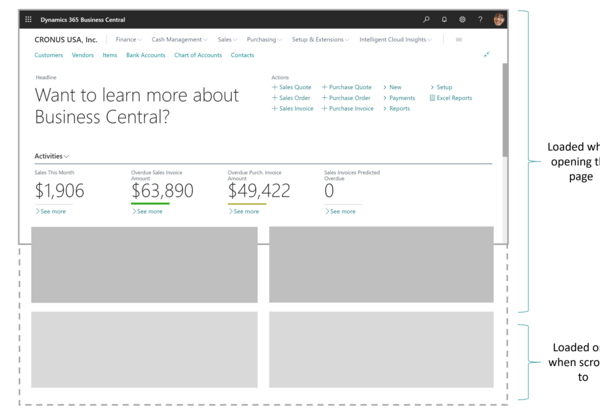Expand Setup & Extensions menu
The height and width of the screenshot is (420, 600).
pos(320,39)
